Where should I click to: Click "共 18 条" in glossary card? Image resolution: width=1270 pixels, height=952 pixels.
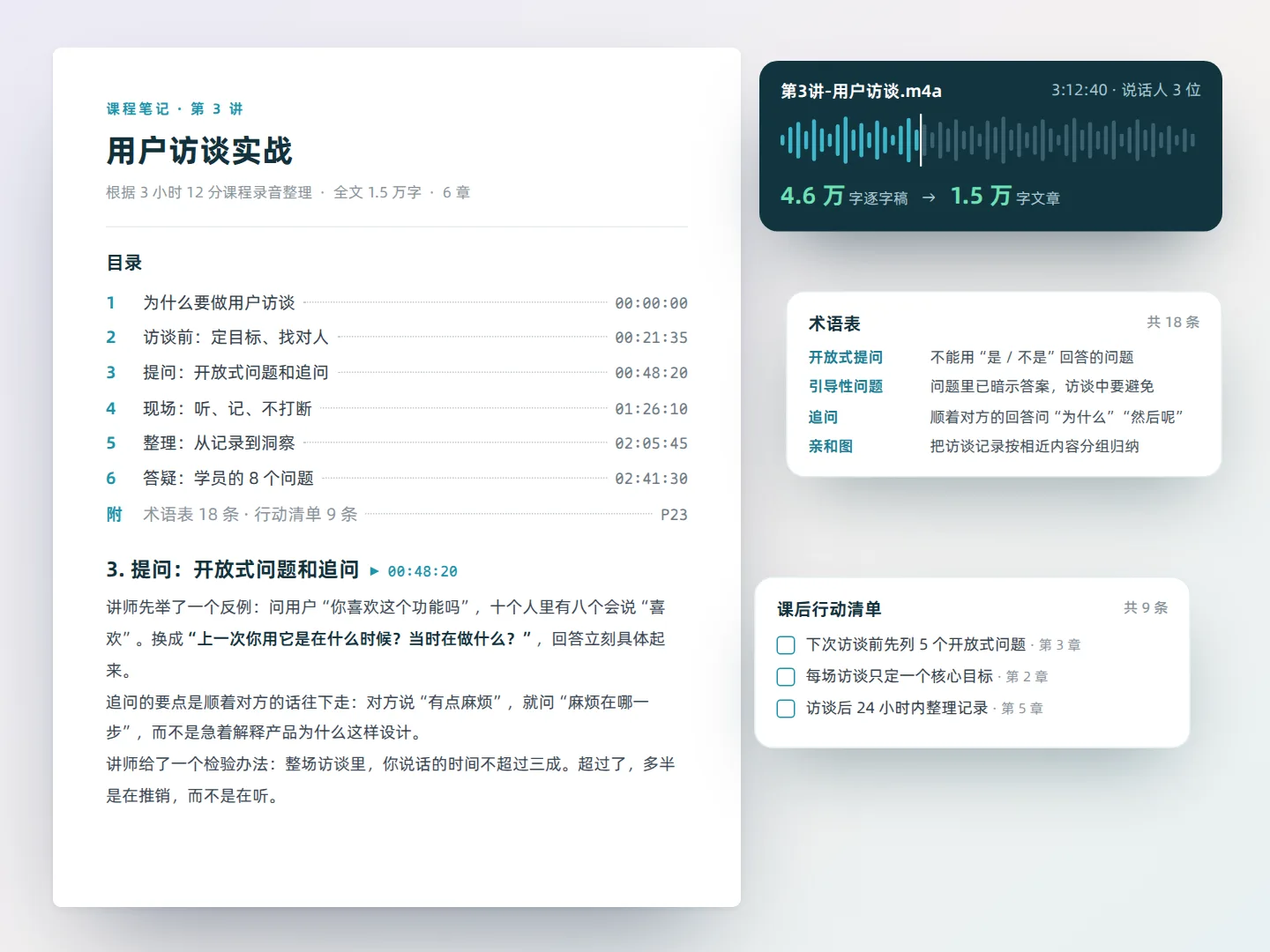coord(1173,323)
